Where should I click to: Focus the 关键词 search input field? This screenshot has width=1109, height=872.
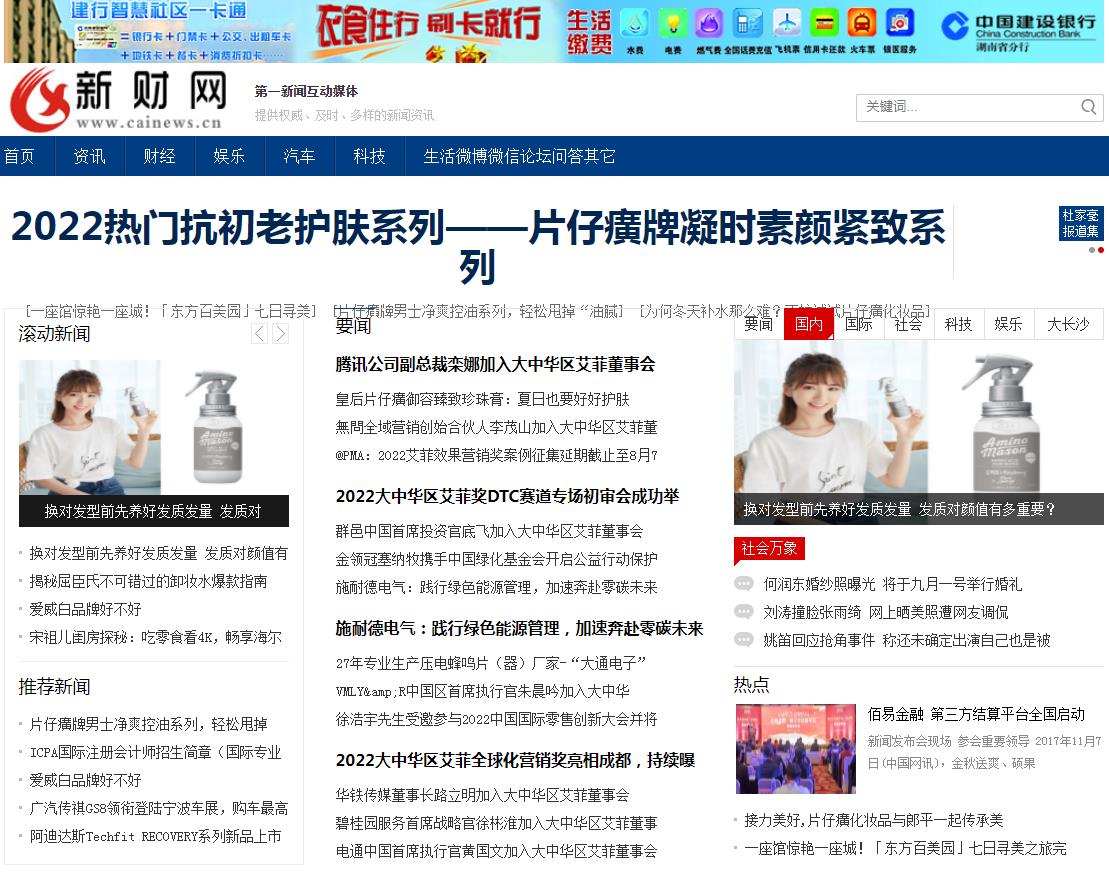click(969, 107)
